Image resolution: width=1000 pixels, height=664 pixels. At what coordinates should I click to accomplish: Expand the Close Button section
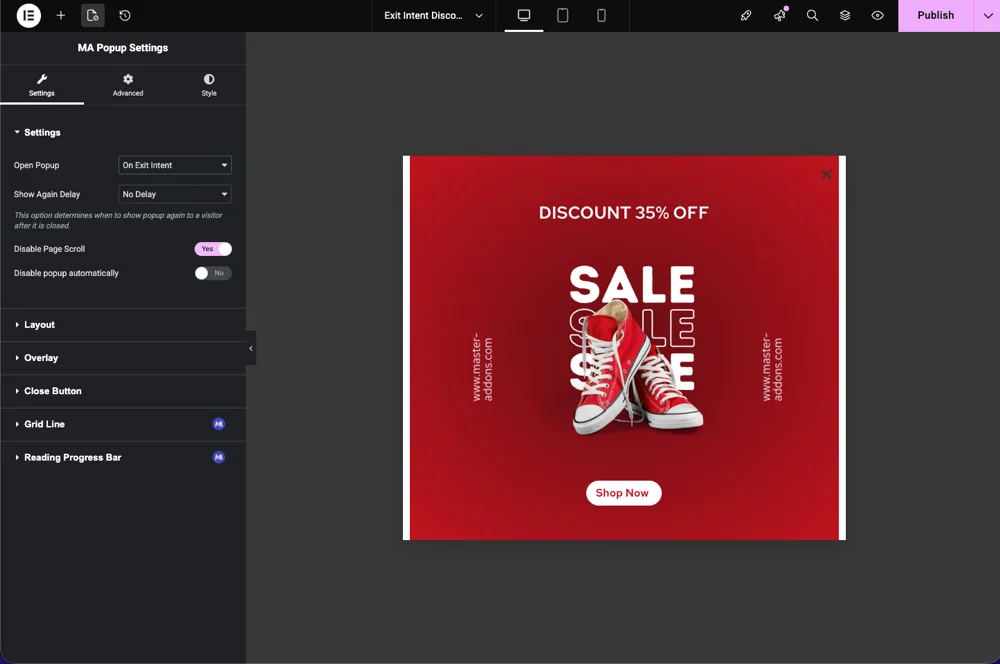pos(122,391)
